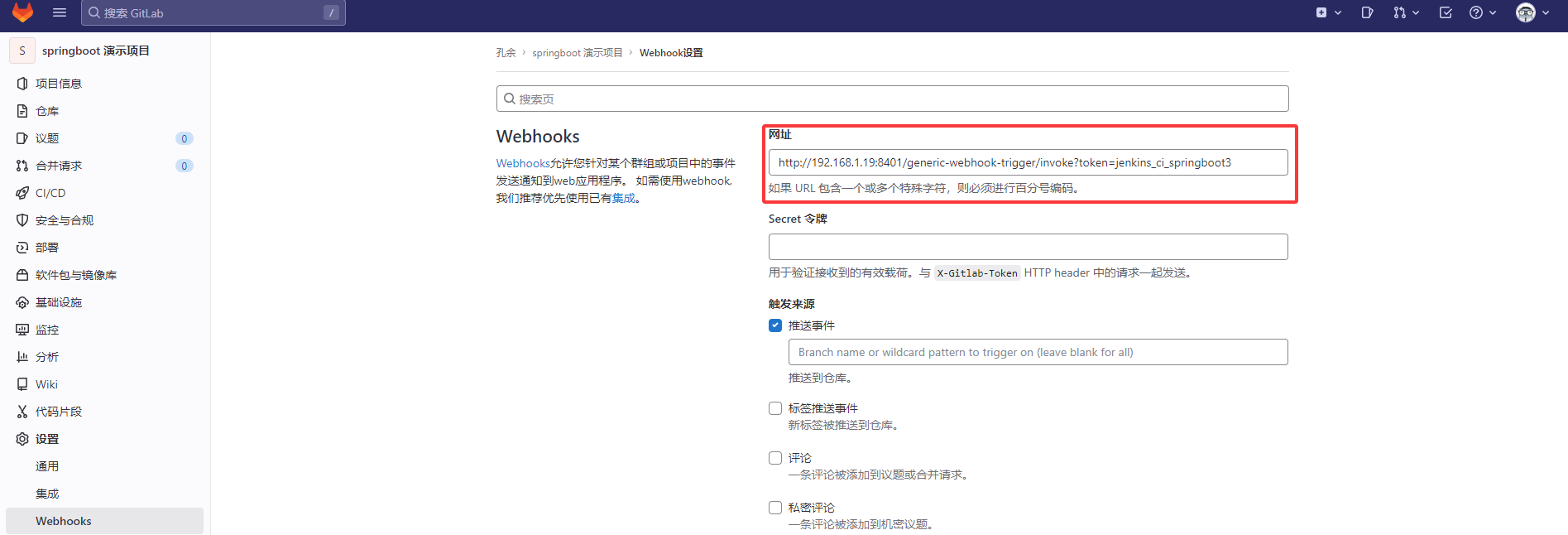1568x535 pixels.
Task: Click the 安全与合规 shield icon
Action: click(x=22, y=220)
